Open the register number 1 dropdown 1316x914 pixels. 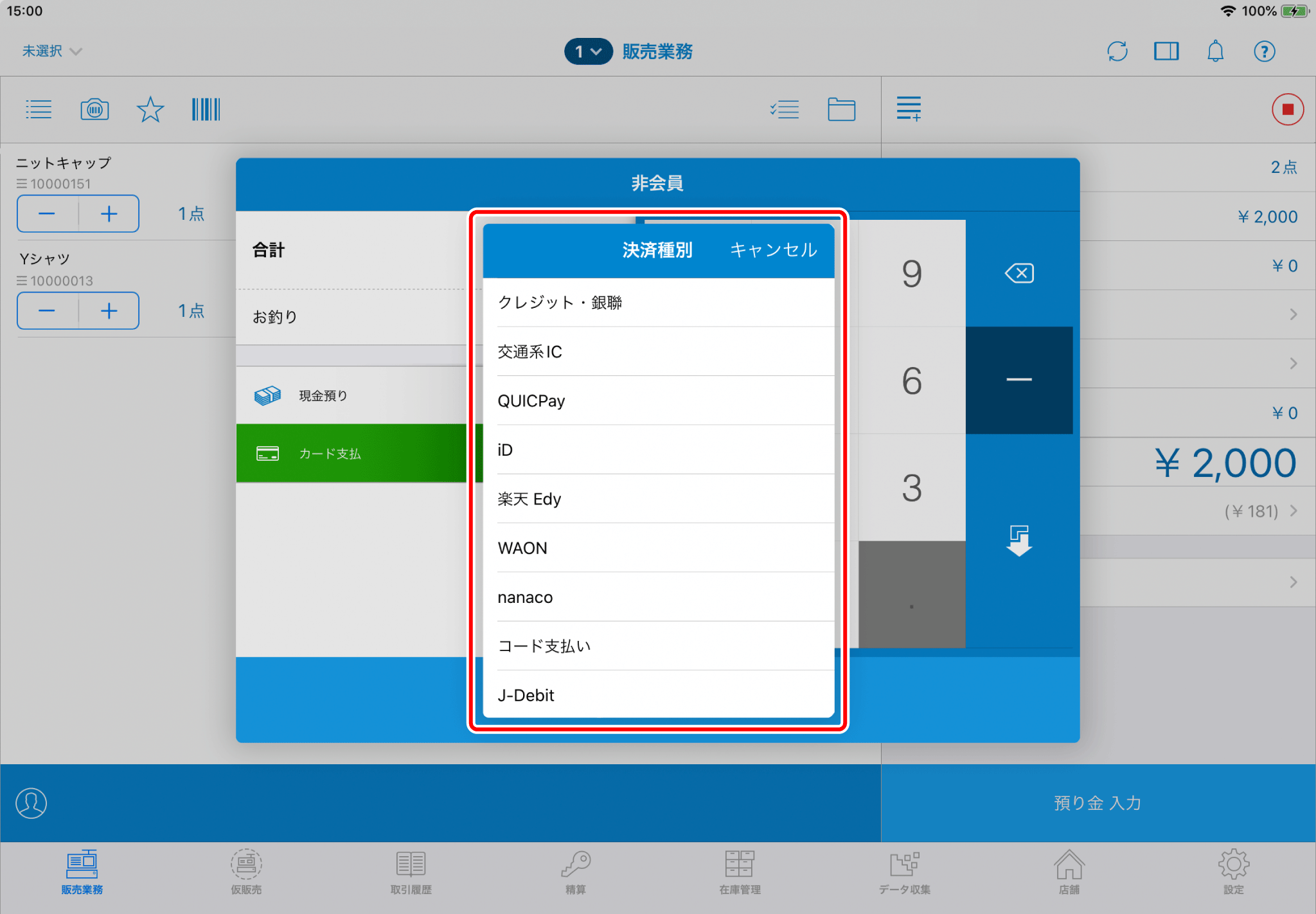(x=588, y=51)
